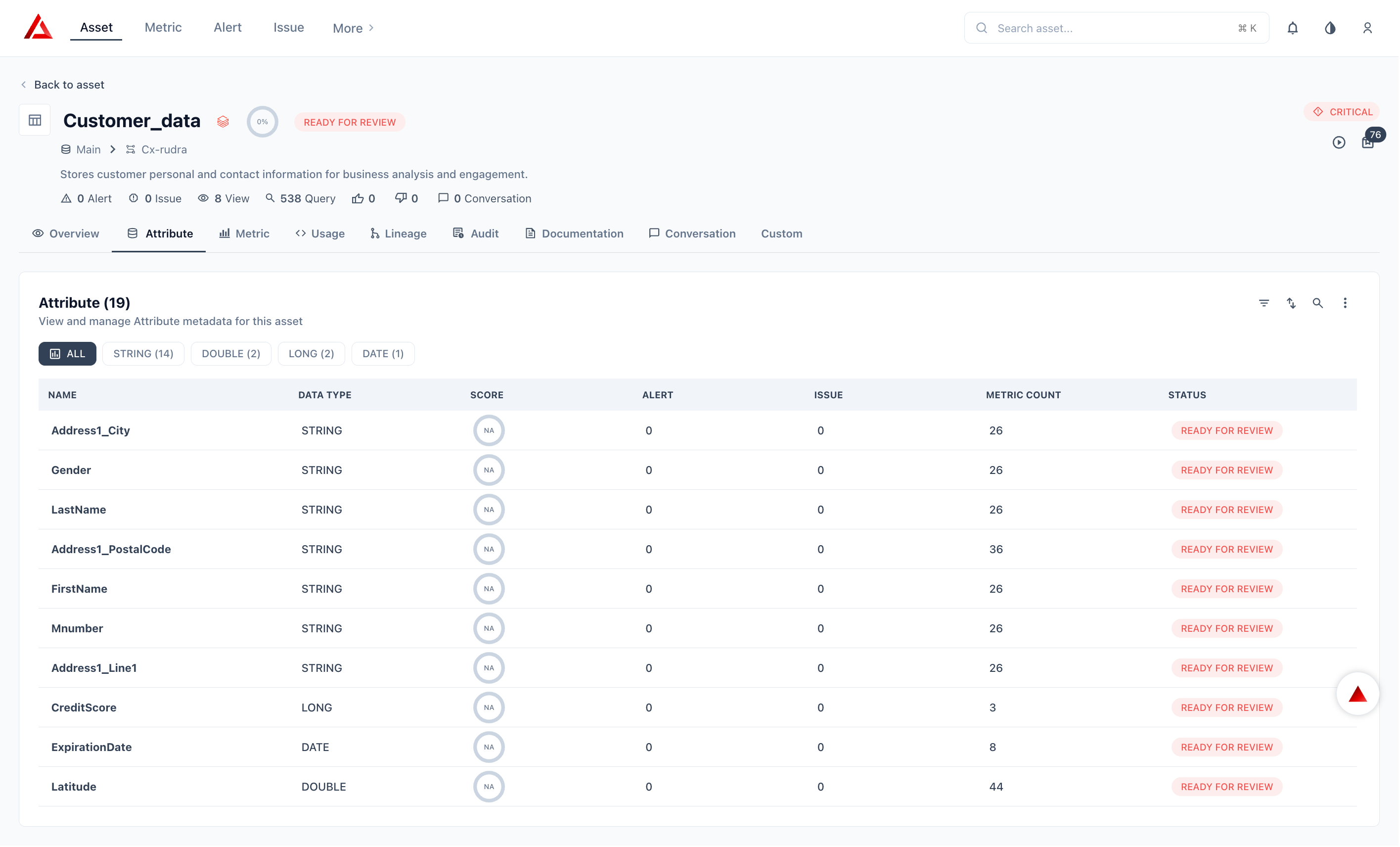Open the Alert navigation item

227,27
